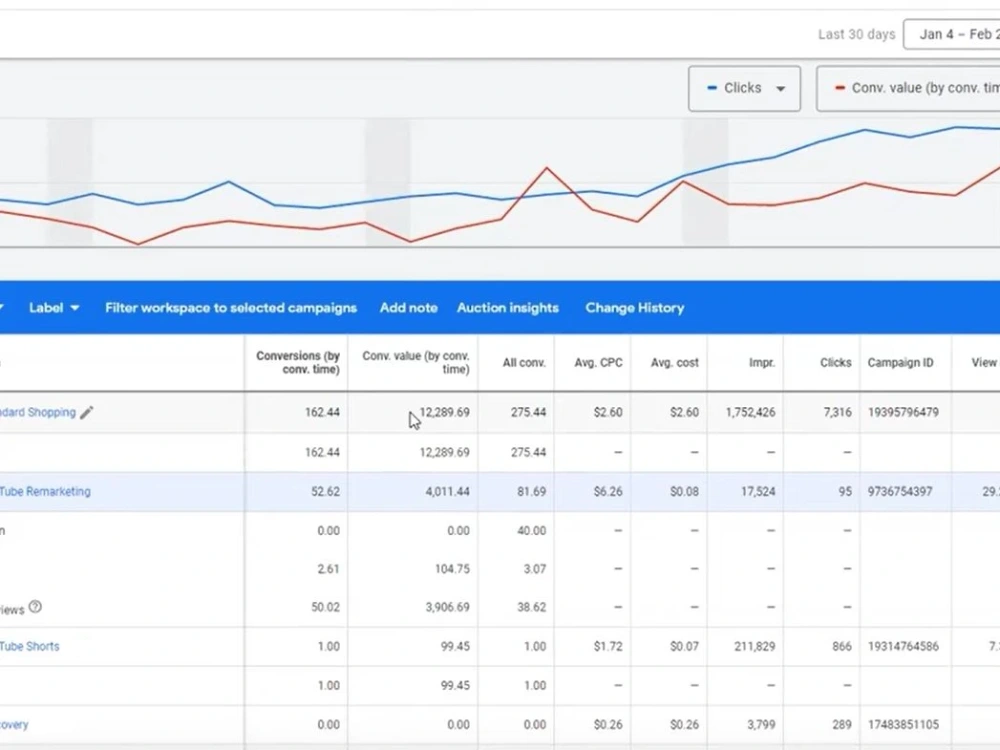Click Filter workspace to selected campaigns

pyautogui.click(x=231, y=308)
